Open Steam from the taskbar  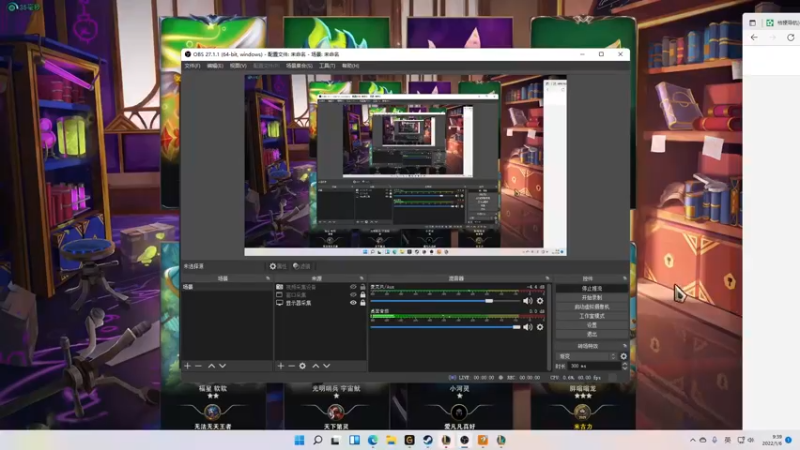point(428,440)
